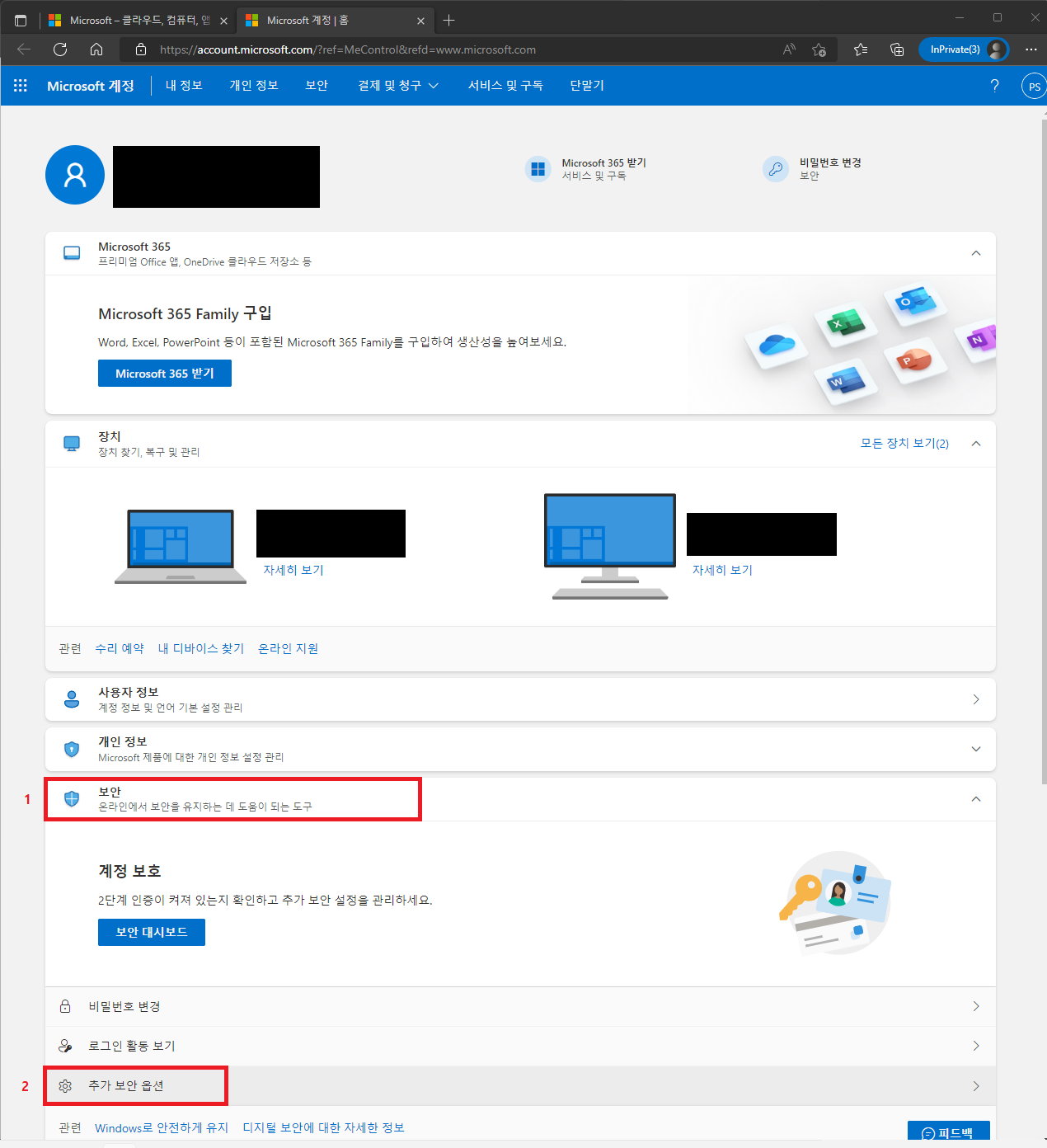Image resolution: width=1047 pixels, height=1148 pixels.
Task: Click the icon beside 로그인 활동 보기
Action: coord(65,1046)
